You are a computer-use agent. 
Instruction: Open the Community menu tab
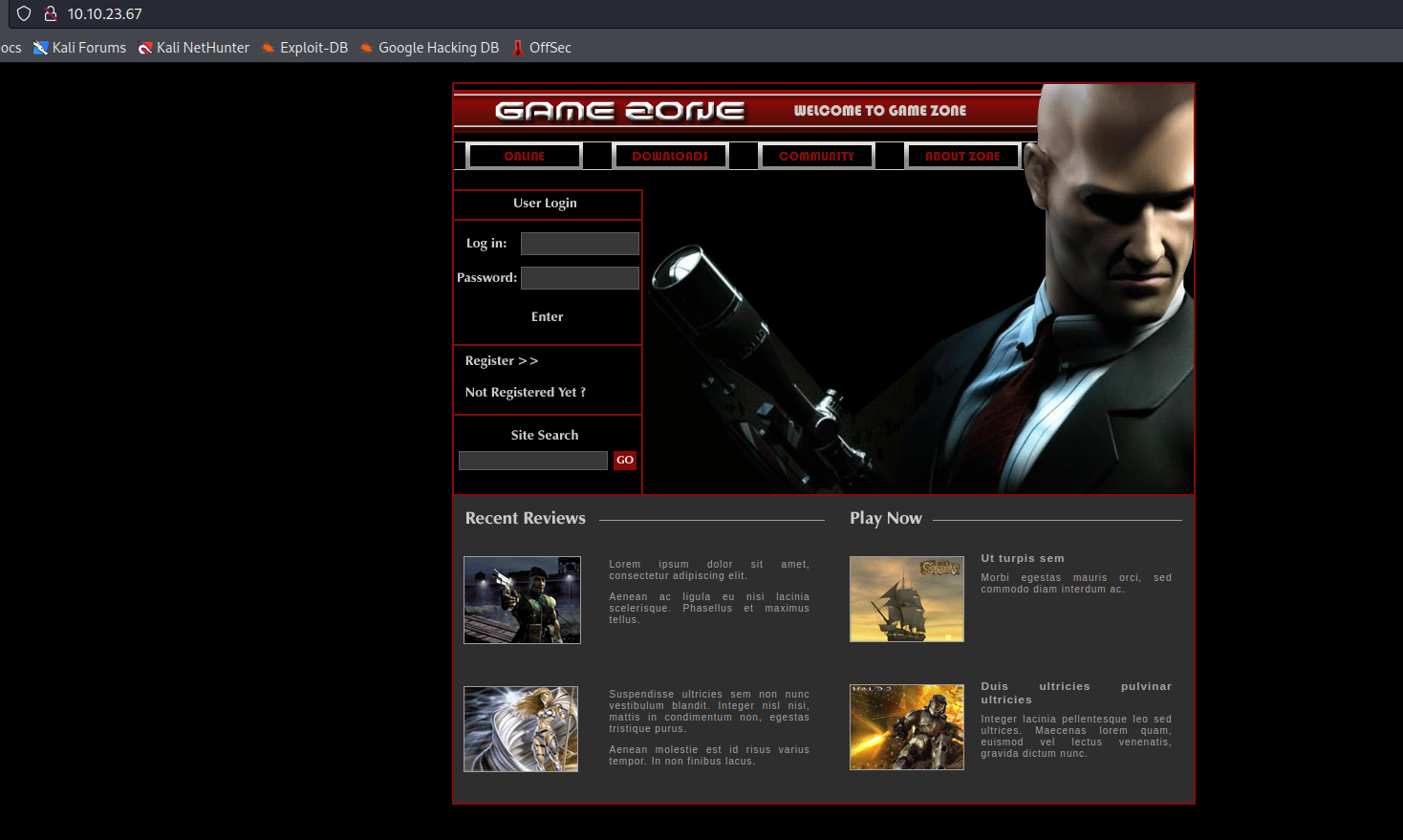click(816, 156)
